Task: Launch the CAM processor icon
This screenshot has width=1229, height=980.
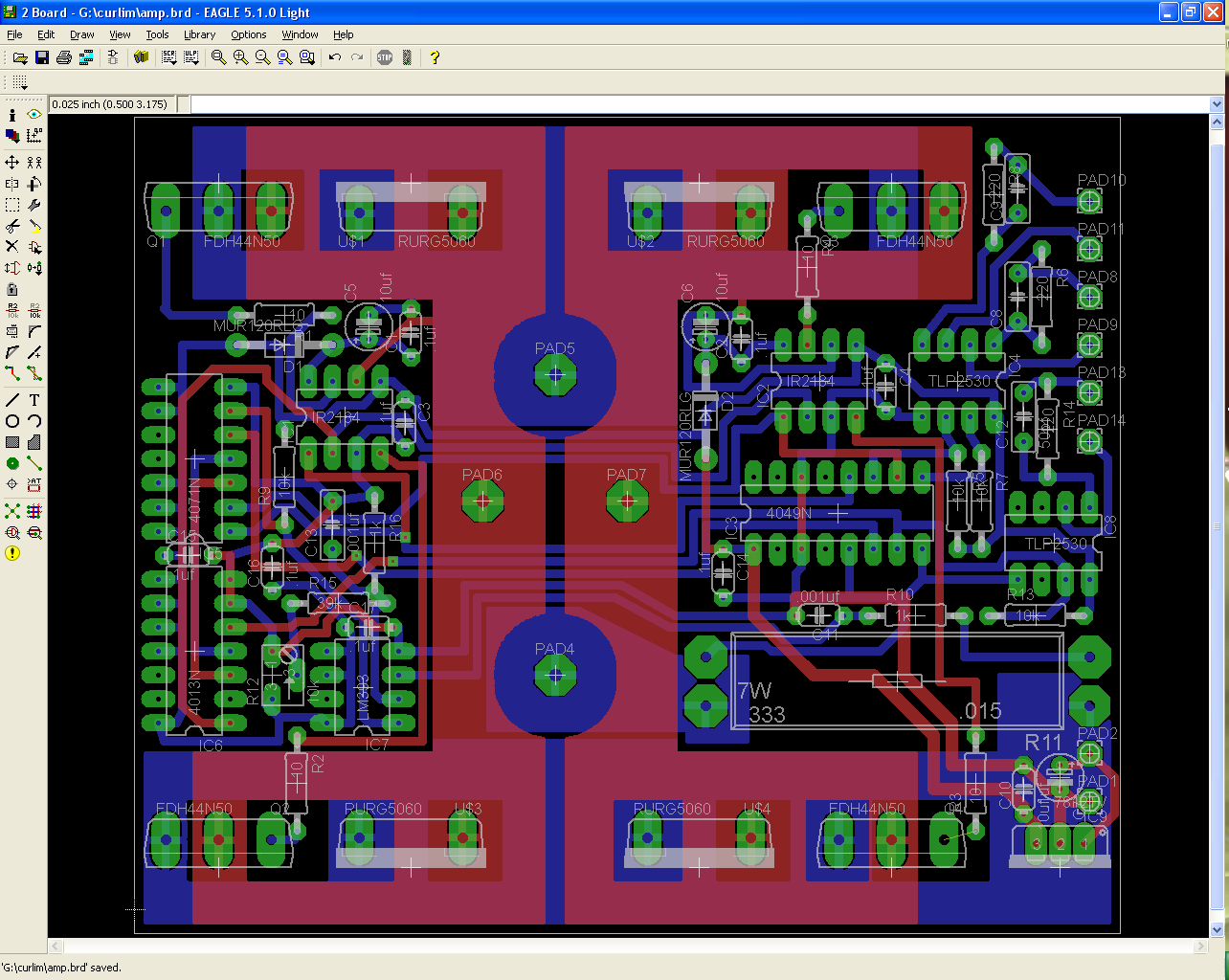Action: pos(86,57)
